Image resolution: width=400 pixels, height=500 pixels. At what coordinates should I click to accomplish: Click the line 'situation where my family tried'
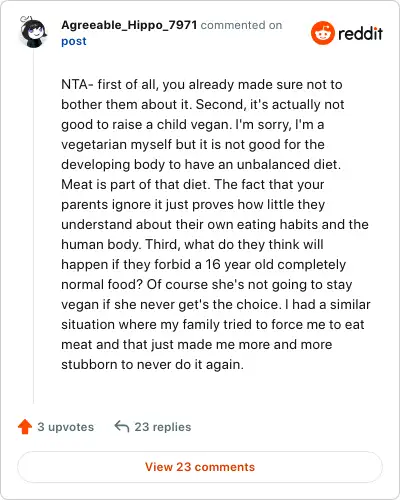[x=213, y=325]
